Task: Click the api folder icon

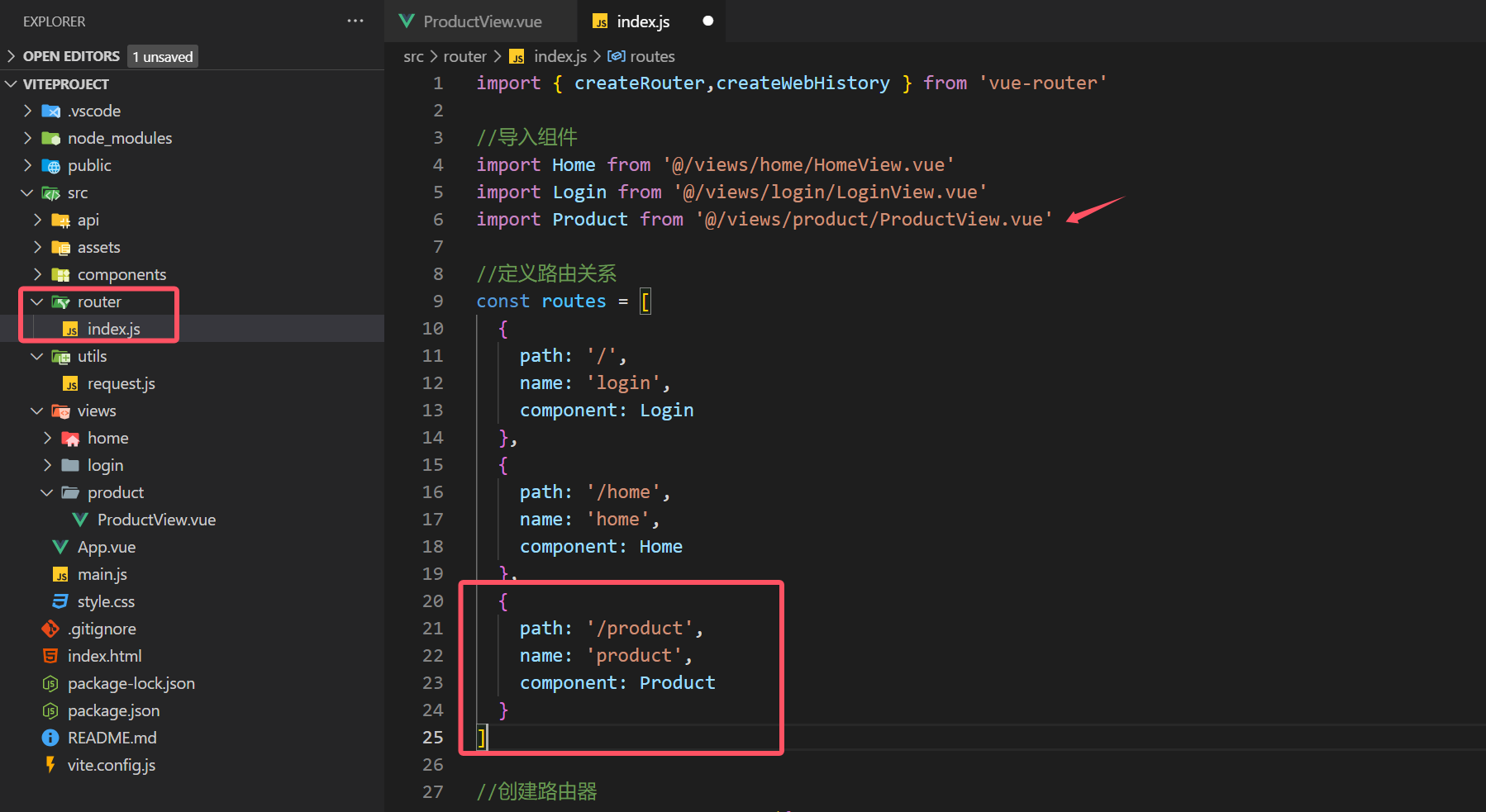Action: [61, 221]
